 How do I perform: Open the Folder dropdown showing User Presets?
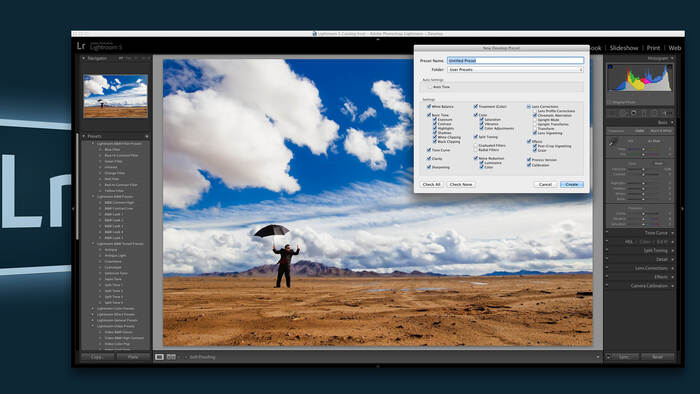pyautogui.click(x=516, y=70)
